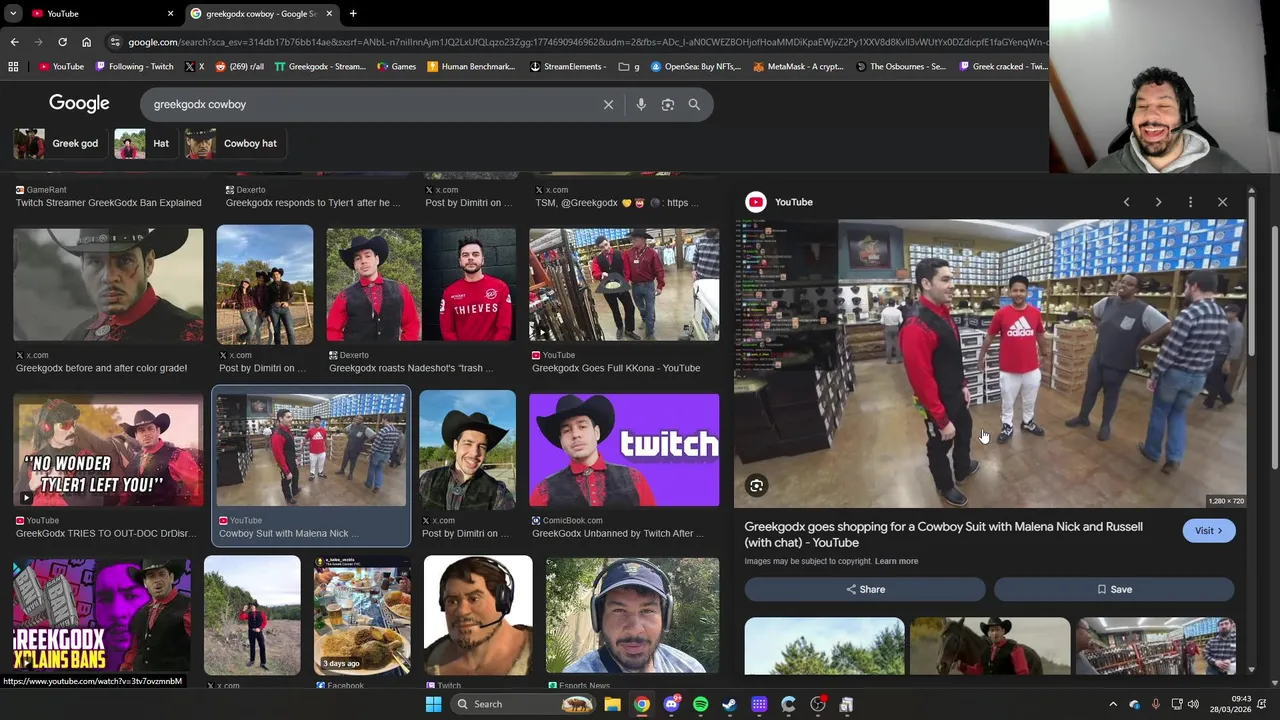Open Chrome home page button

tap(86, 42)
